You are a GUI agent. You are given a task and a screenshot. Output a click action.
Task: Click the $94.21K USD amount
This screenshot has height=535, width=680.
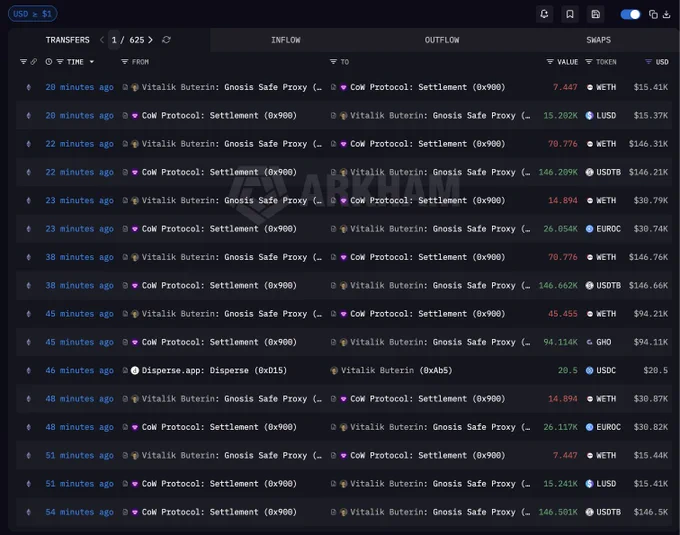[651, 314]
